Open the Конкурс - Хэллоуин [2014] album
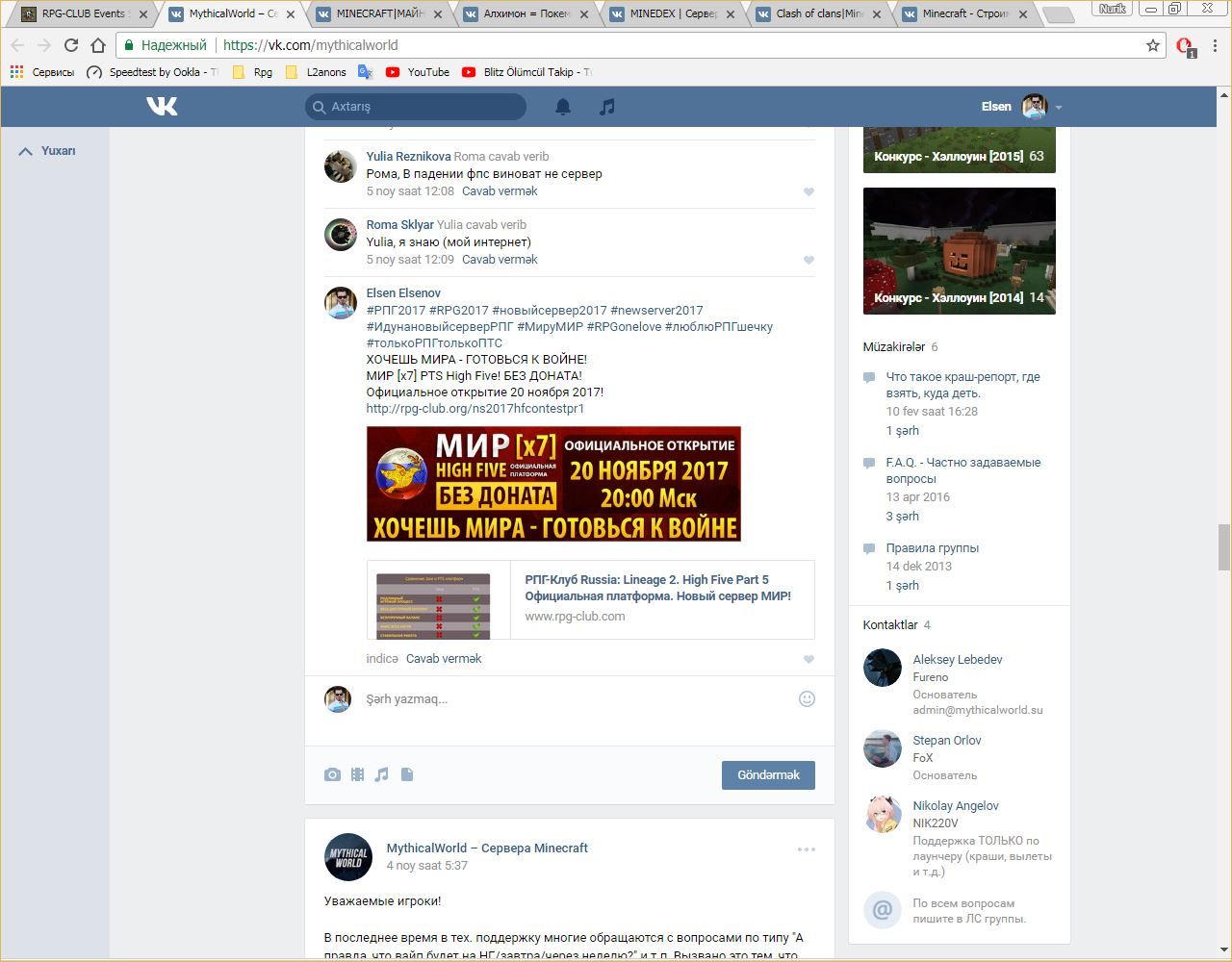 pos(960,251)
